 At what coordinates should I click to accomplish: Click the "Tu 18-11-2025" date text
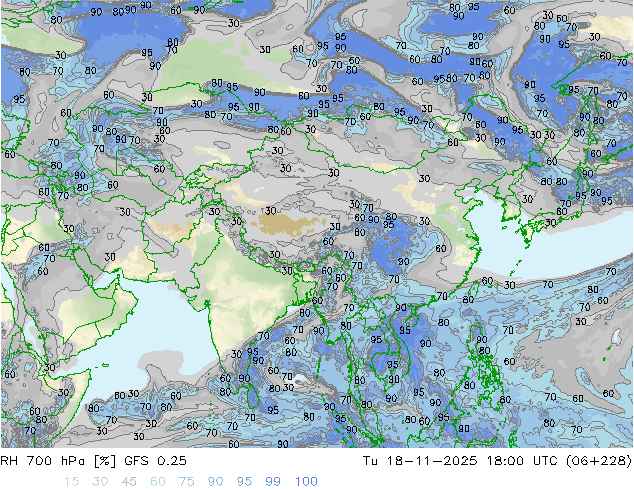pos(420,461)
